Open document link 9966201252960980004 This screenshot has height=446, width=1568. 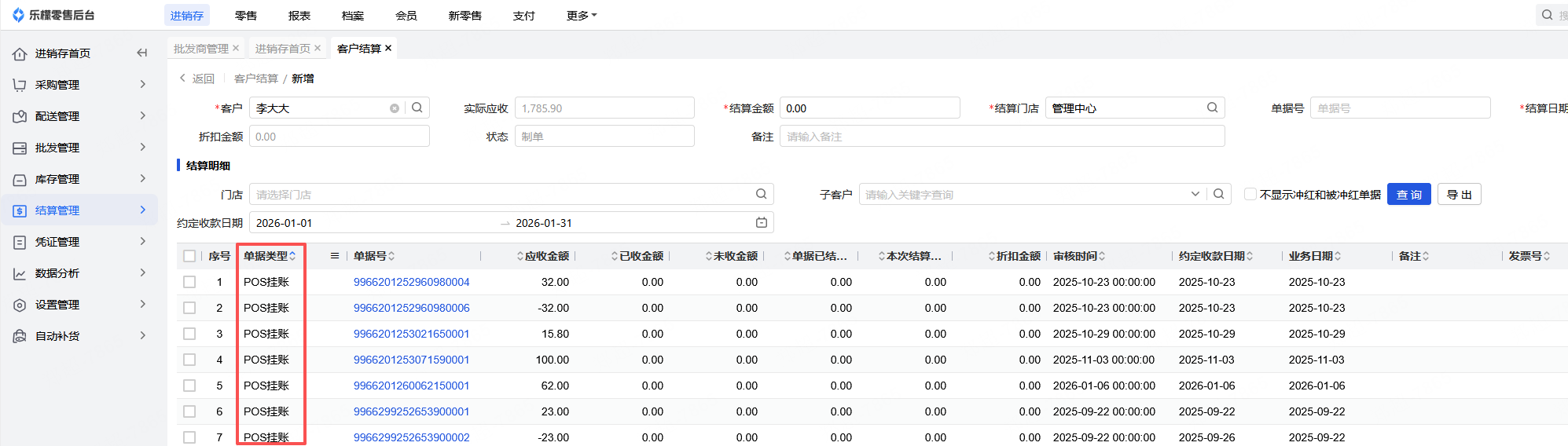[x=411, y=282]
